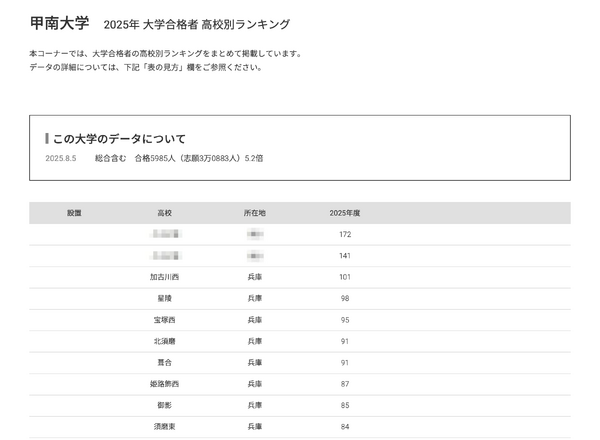Click on 宝塚西 in the ranking table
Screen dimensions: 600x440
click(165, 320)
